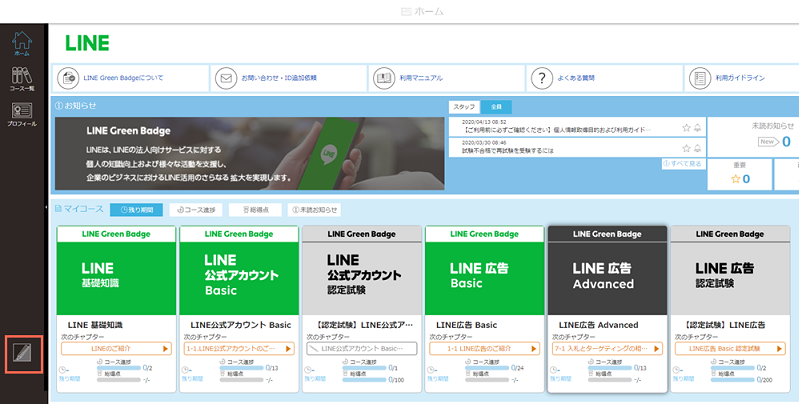Click the 【認定試験】LINE公式ア… course title
This screenshot has width=799, height=404.
tap(363, 325)
